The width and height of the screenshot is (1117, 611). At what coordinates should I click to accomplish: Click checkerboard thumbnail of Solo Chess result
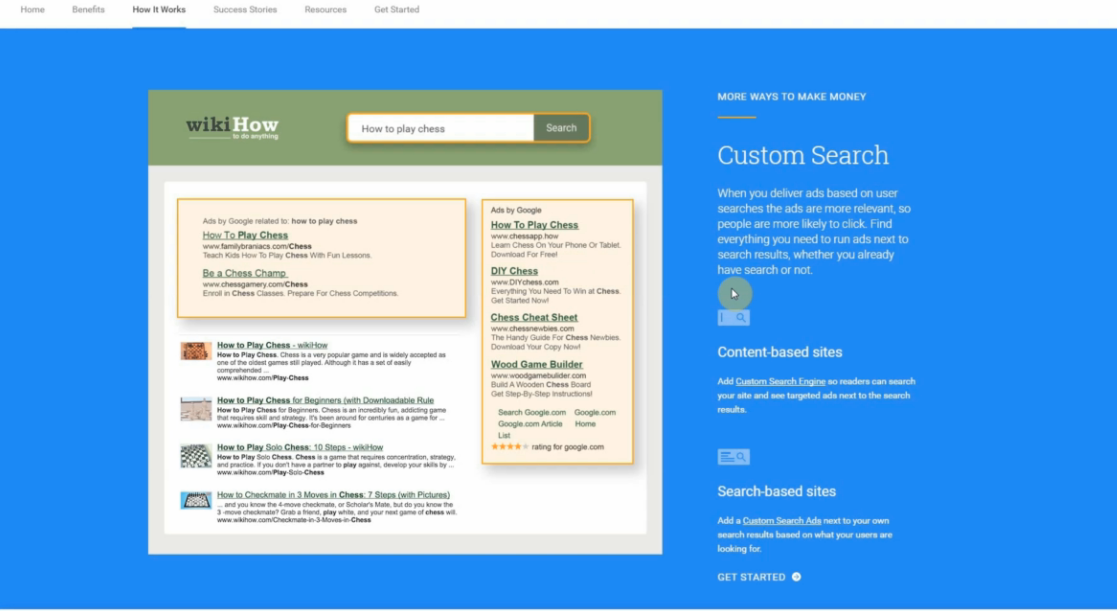point(196,456)
